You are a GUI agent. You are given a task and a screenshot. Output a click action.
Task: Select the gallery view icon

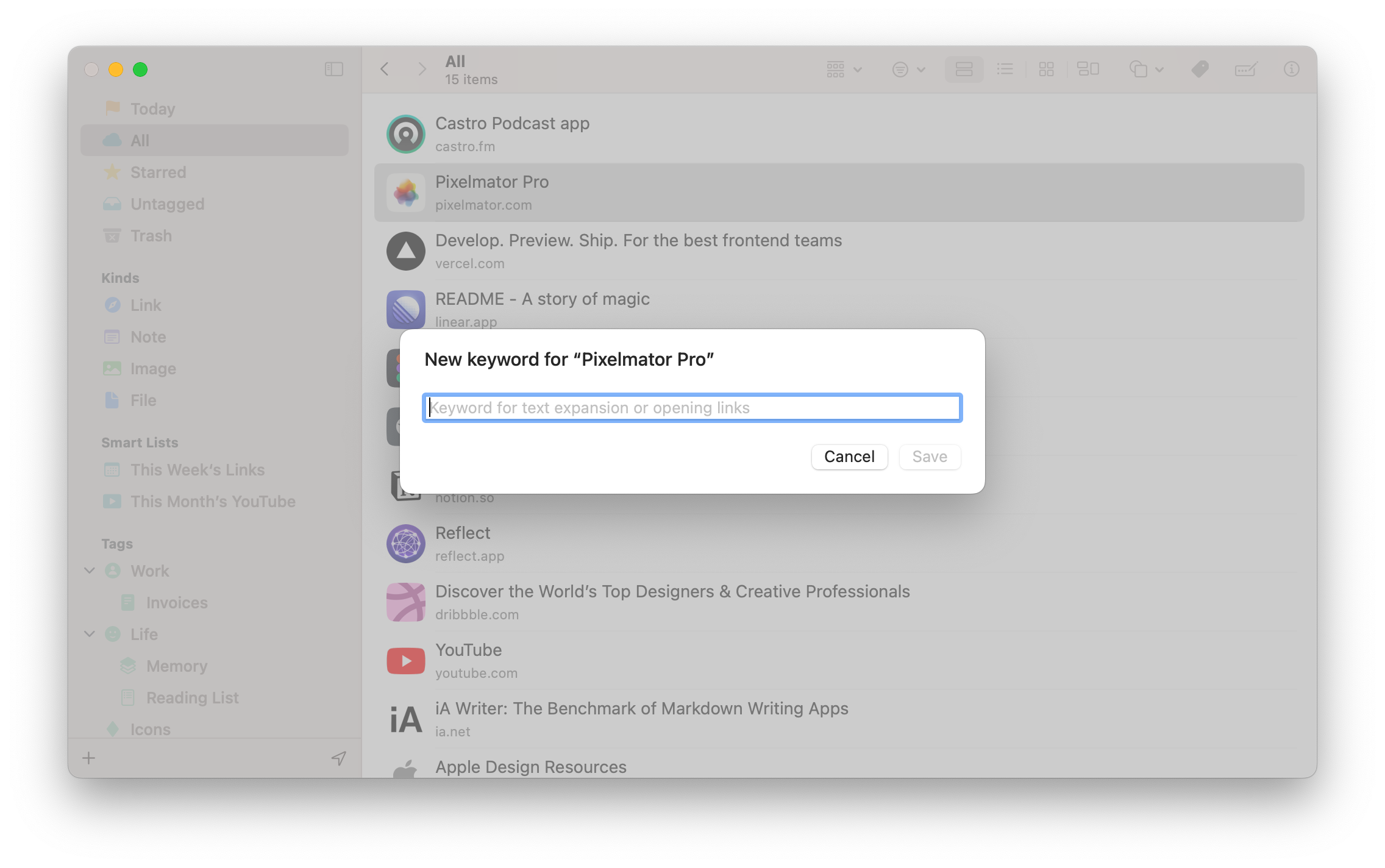[x=1088, y=69]
